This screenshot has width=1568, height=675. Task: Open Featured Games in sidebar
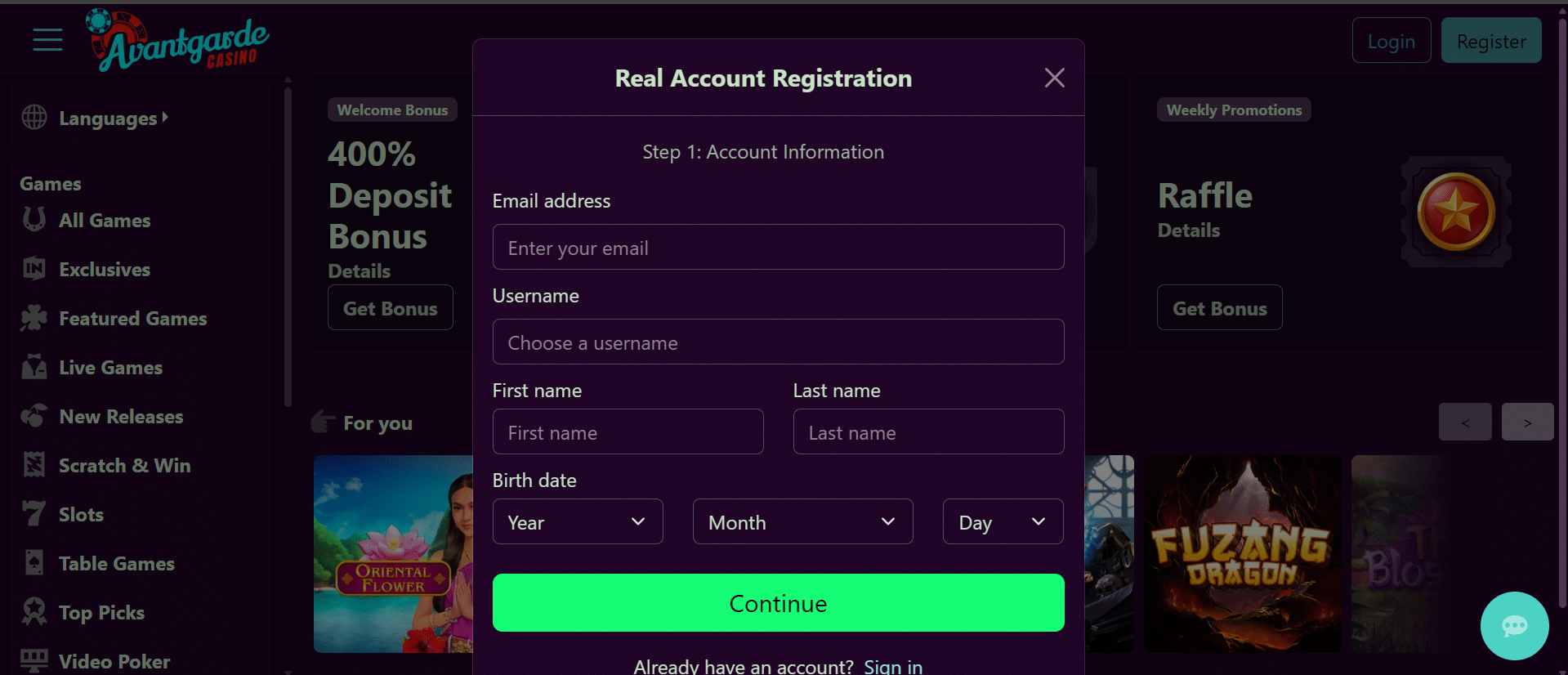tap(132, 319)
